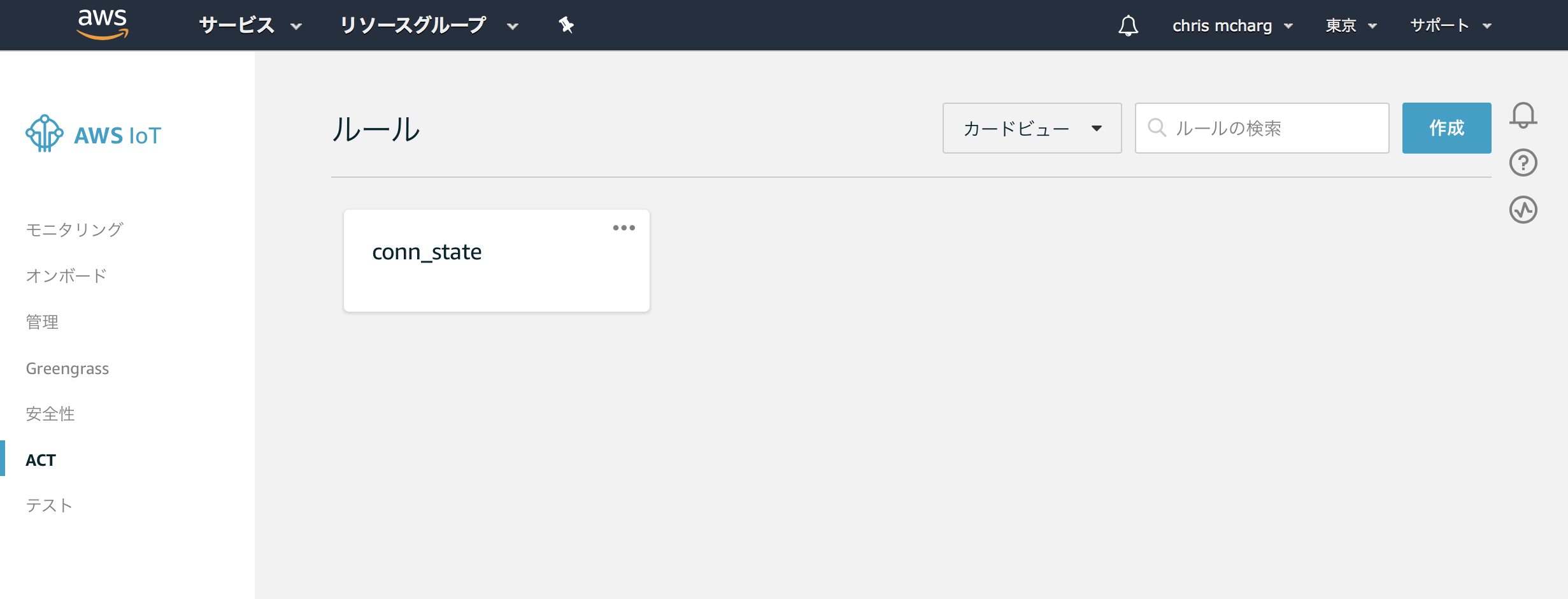Image resolution: width=1568 pixels, height=599 pixels.
Task: Click the AWS IoT home logo
Action: 94,134
